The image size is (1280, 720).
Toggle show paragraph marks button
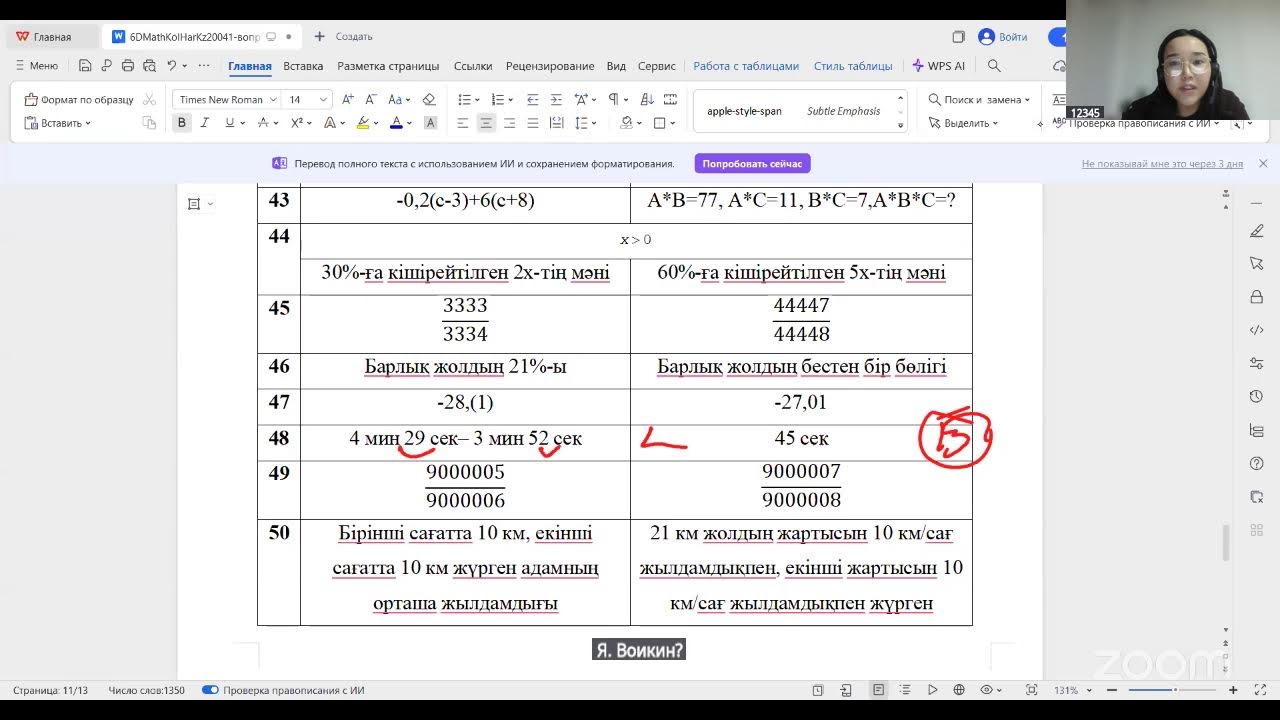point(613,100)
